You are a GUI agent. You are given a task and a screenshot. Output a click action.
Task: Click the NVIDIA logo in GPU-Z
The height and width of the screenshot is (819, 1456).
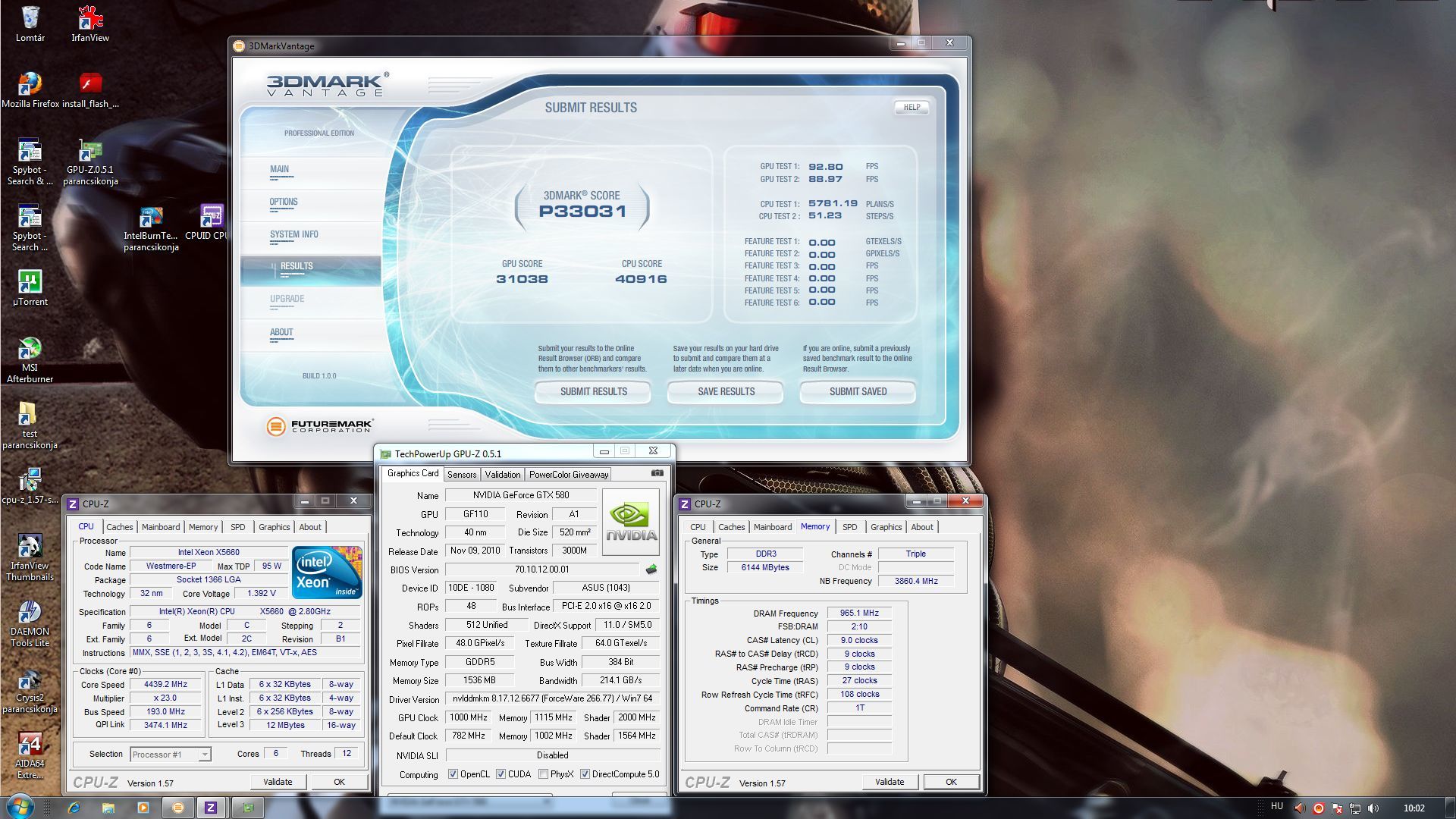[630, 522]
